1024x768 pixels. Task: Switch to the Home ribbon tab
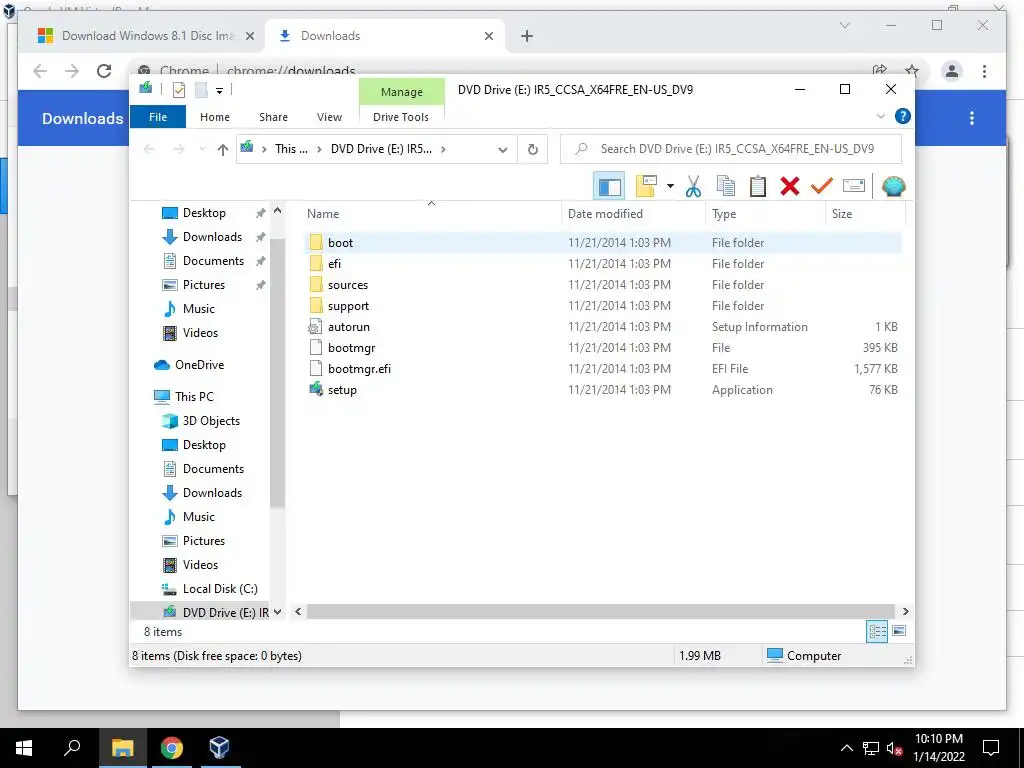point(215,117)
